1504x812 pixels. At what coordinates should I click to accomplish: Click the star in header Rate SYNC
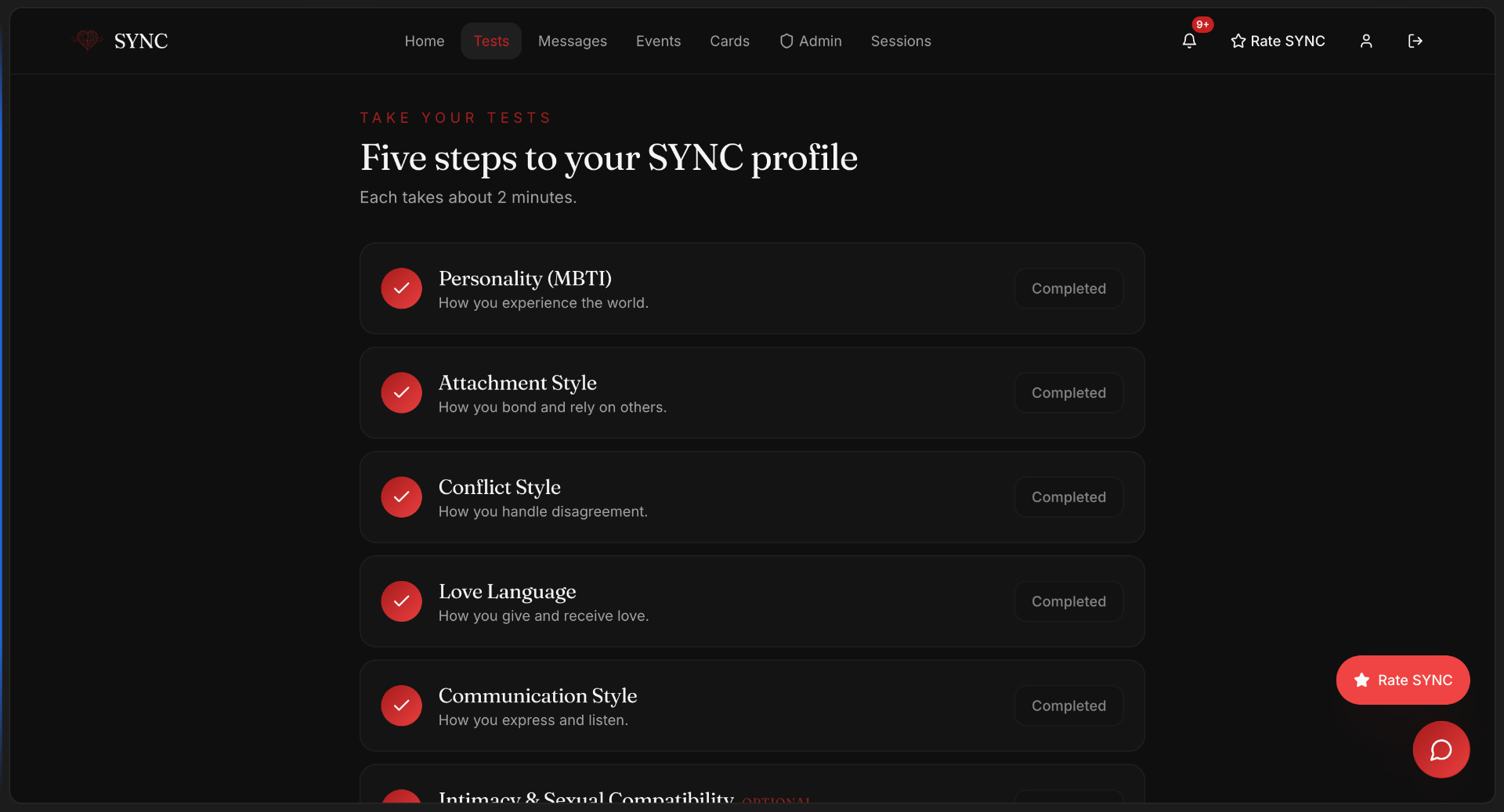point(1238,41)
